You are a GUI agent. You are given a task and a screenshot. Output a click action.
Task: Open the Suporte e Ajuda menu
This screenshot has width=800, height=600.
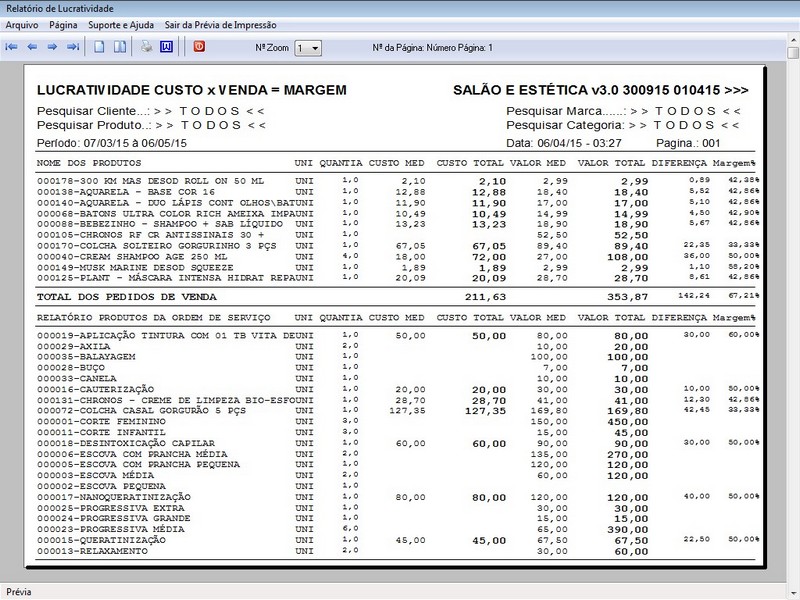(x=121, y=24)
